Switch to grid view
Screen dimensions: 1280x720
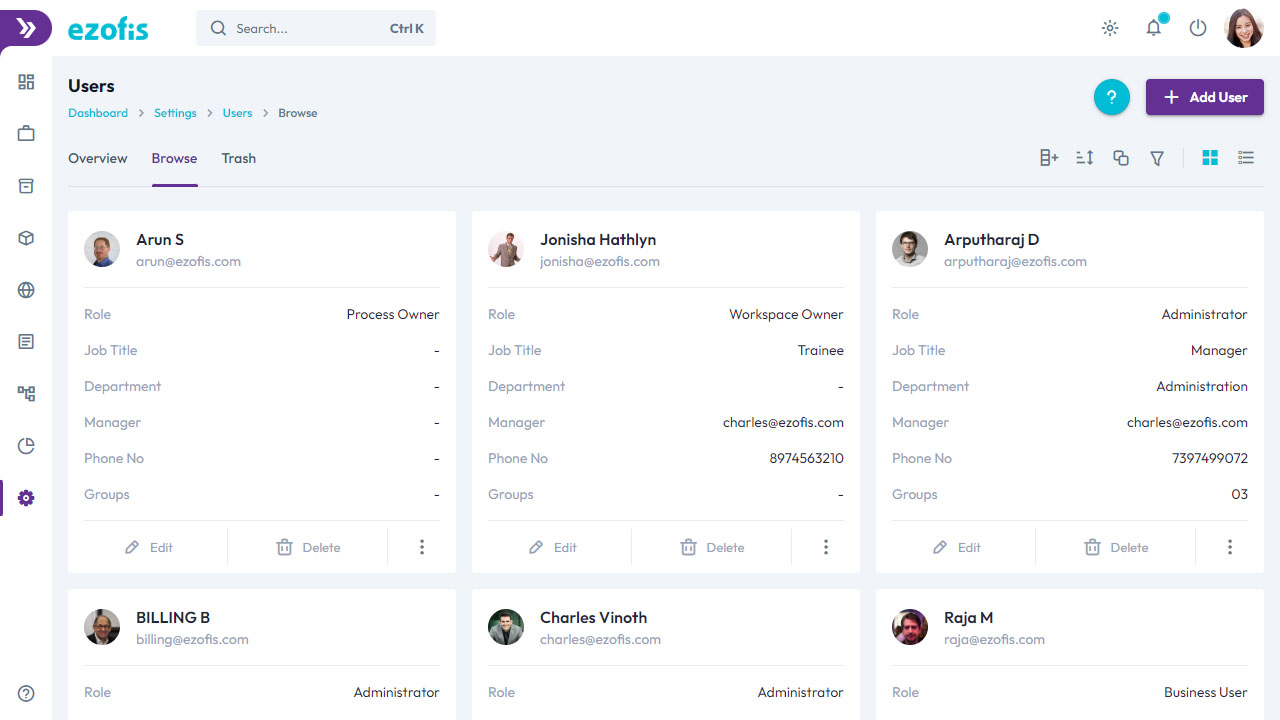pyautogui.click(x=1210, y=158)
